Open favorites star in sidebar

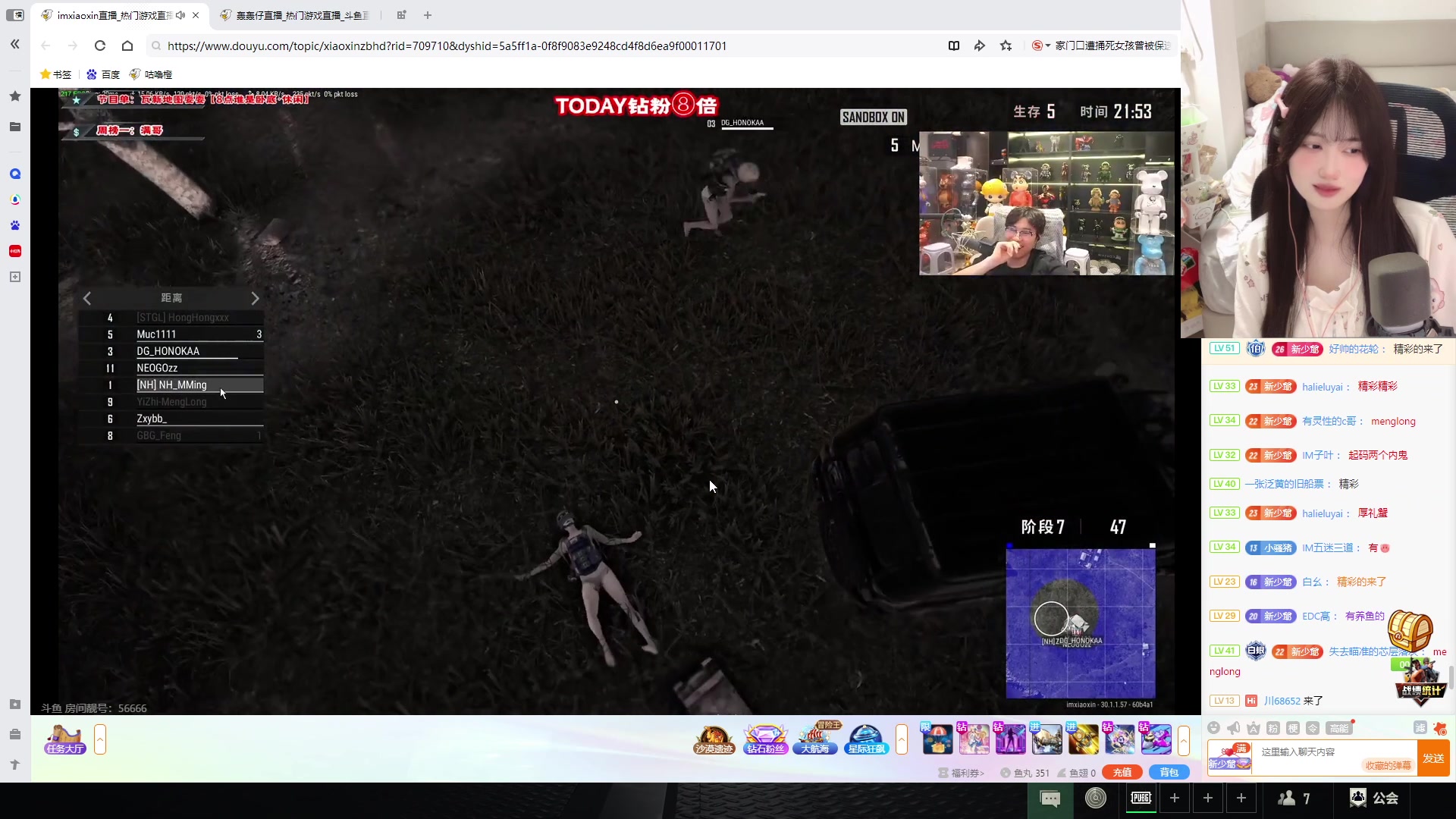coord(14,96)
